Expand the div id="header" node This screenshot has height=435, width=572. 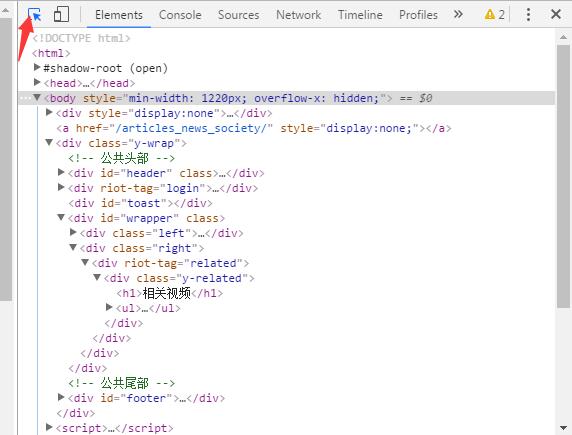tap(61, 172)
